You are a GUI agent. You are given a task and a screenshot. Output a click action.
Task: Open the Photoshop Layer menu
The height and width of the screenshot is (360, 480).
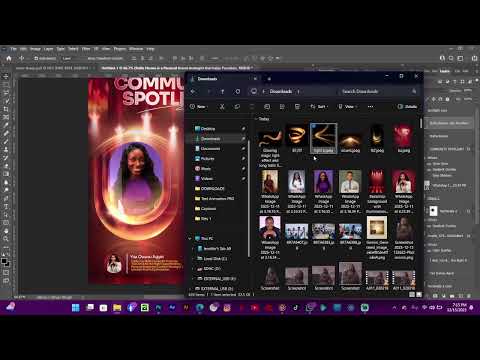click(x=48, y=49)
